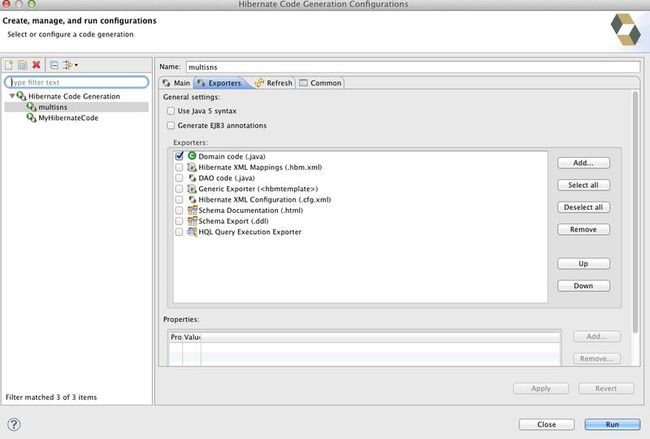Click the Name field containing multisns
Screen dimensions: 650x439
point(413,67)
